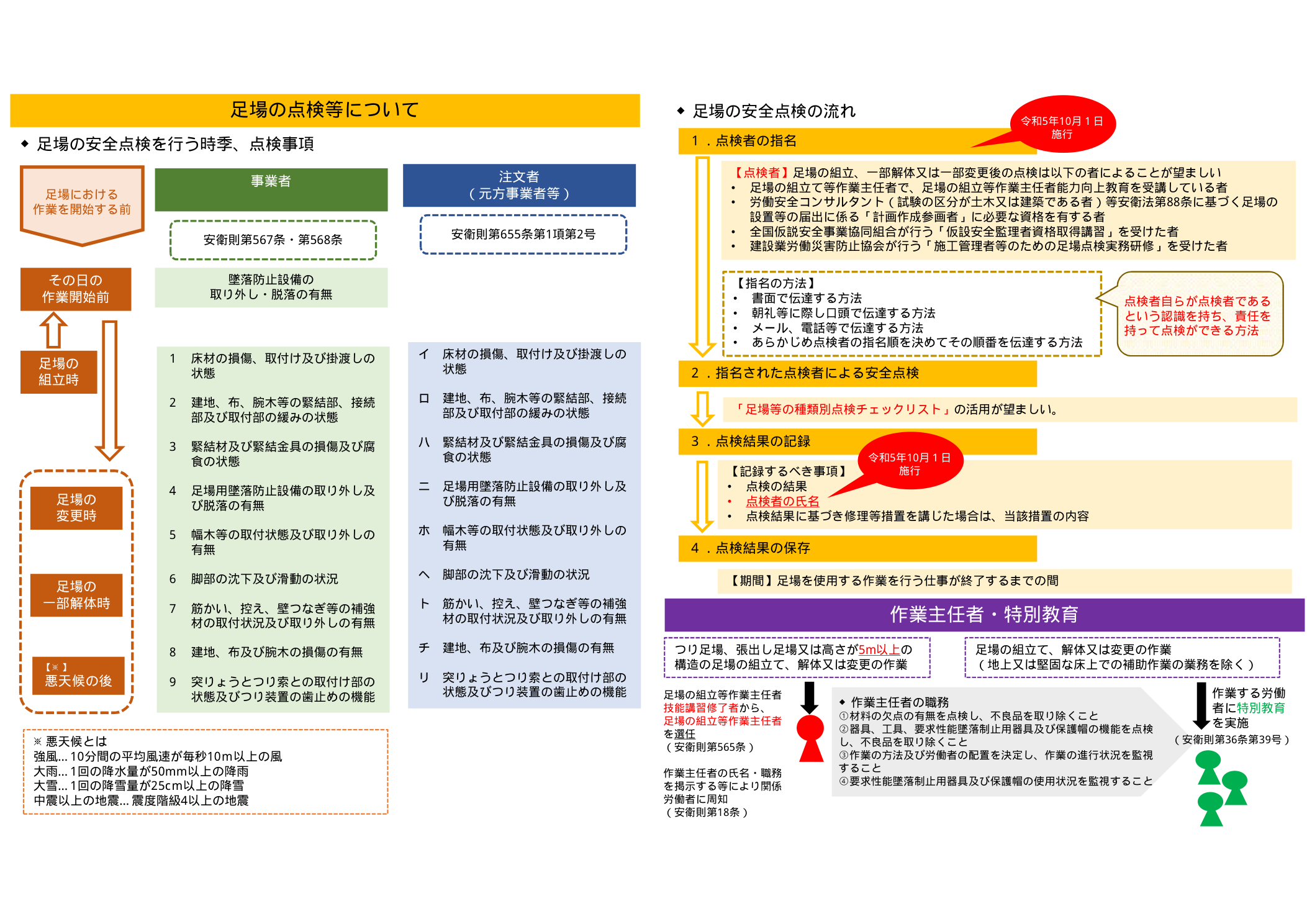Click the 足場の点検等について yellow title banner
The image size is (1307, 924).
[325, 110]
